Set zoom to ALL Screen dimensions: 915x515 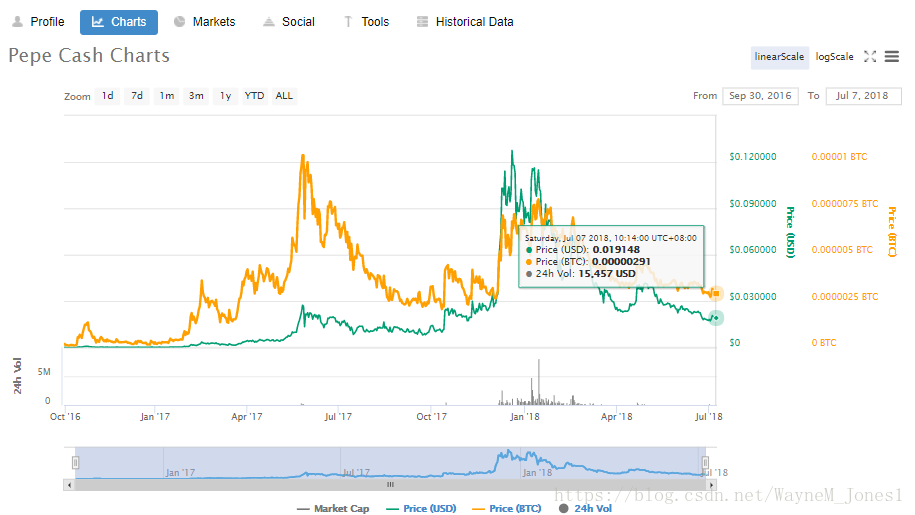pos(284,96)
